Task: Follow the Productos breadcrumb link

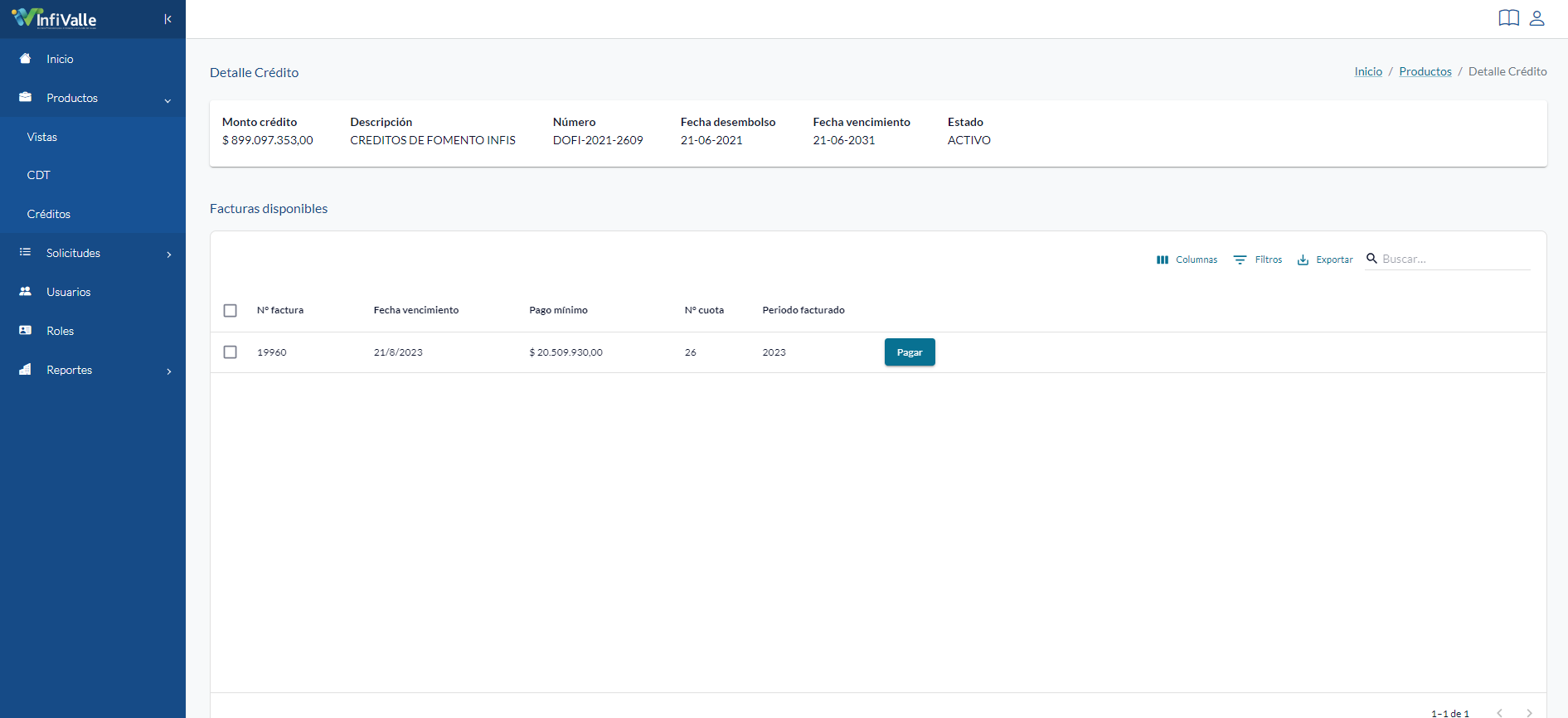Action: pos(1425,71)
